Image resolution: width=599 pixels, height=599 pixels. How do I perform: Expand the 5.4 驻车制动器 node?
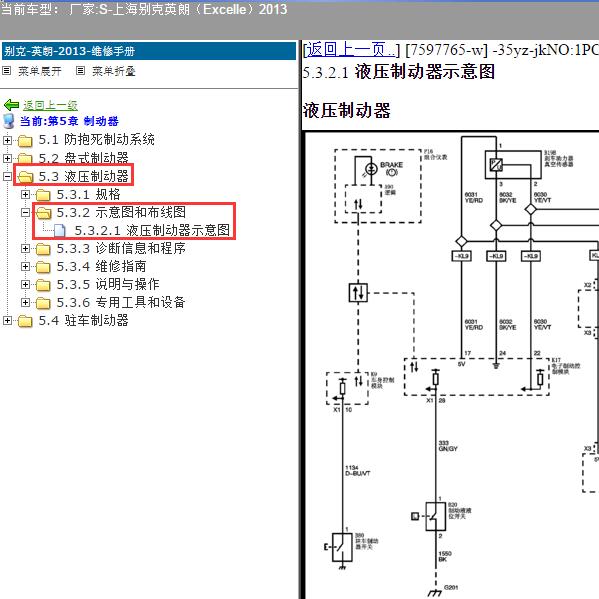click(7, 321)
